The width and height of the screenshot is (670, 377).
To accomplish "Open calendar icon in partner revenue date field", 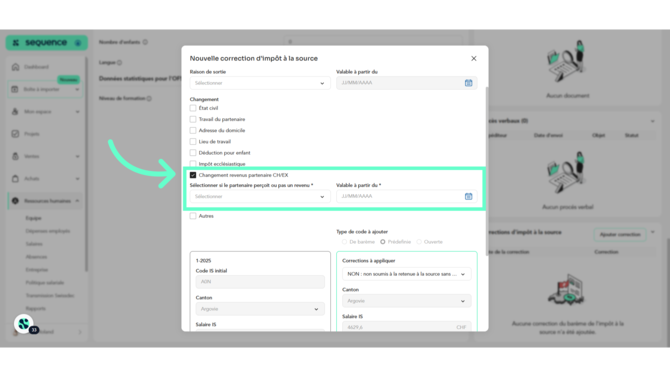I will pos(468,196).
